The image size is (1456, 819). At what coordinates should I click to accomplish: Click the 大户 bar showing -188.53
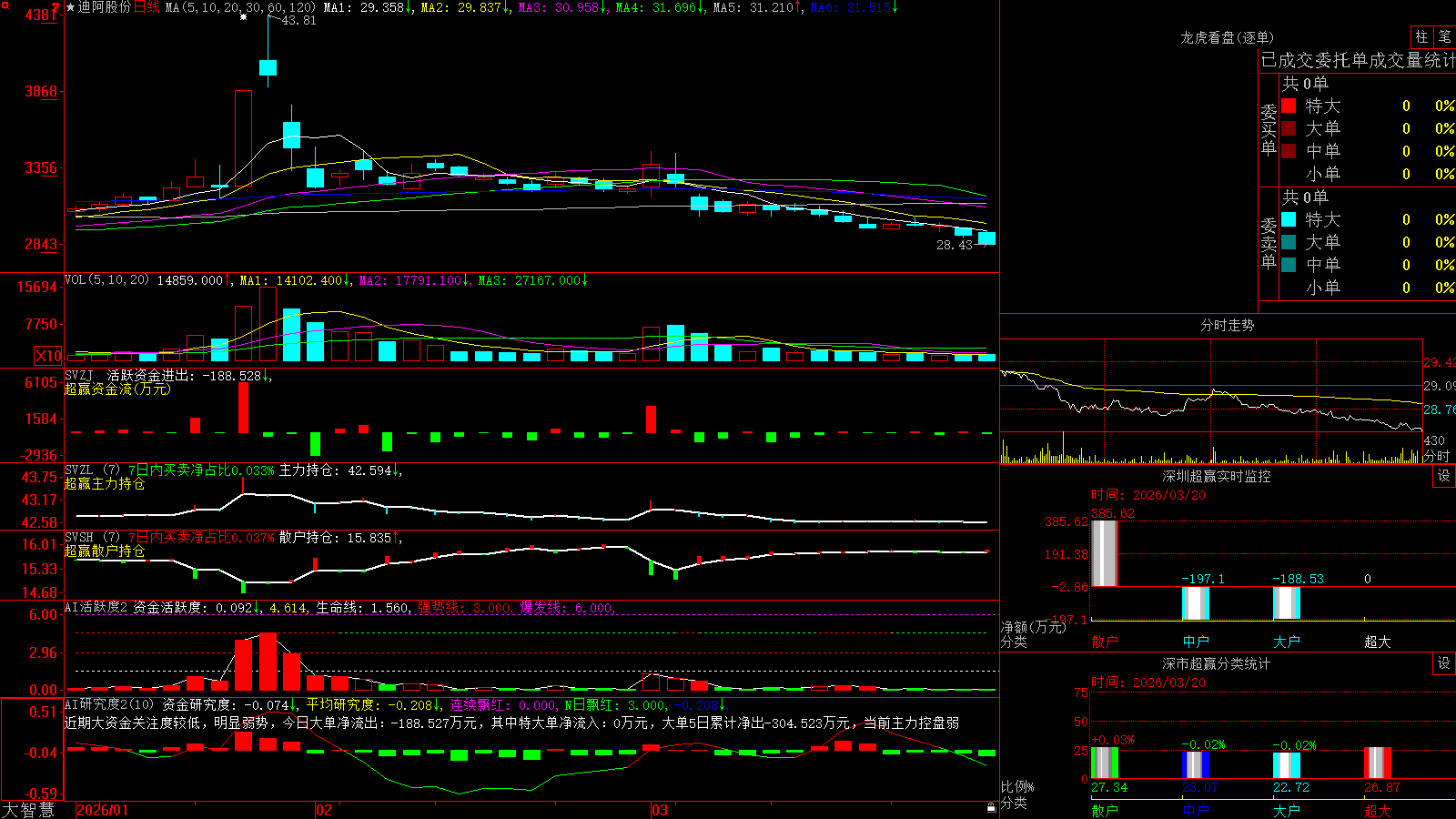pyautogui.click(x=1286, y=603)
